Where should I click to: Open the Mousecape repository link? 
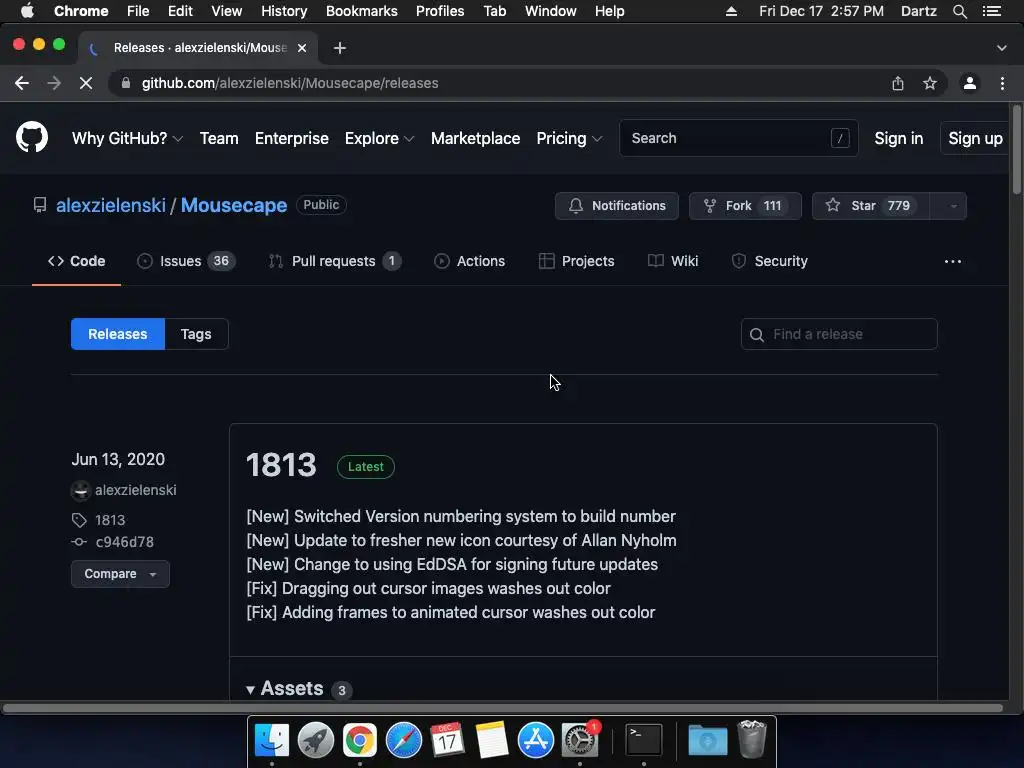[x=234, y=205]
